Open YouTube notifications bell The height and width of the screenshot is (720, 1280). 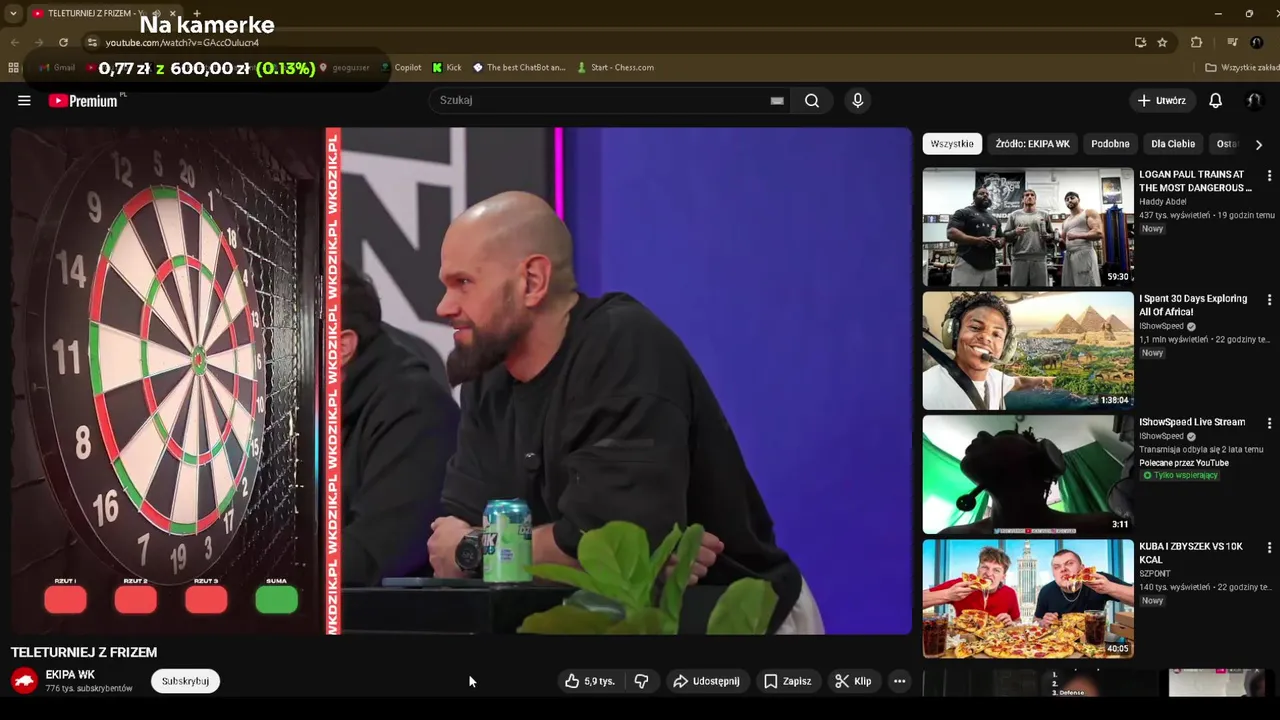(x=1215, y=100)
